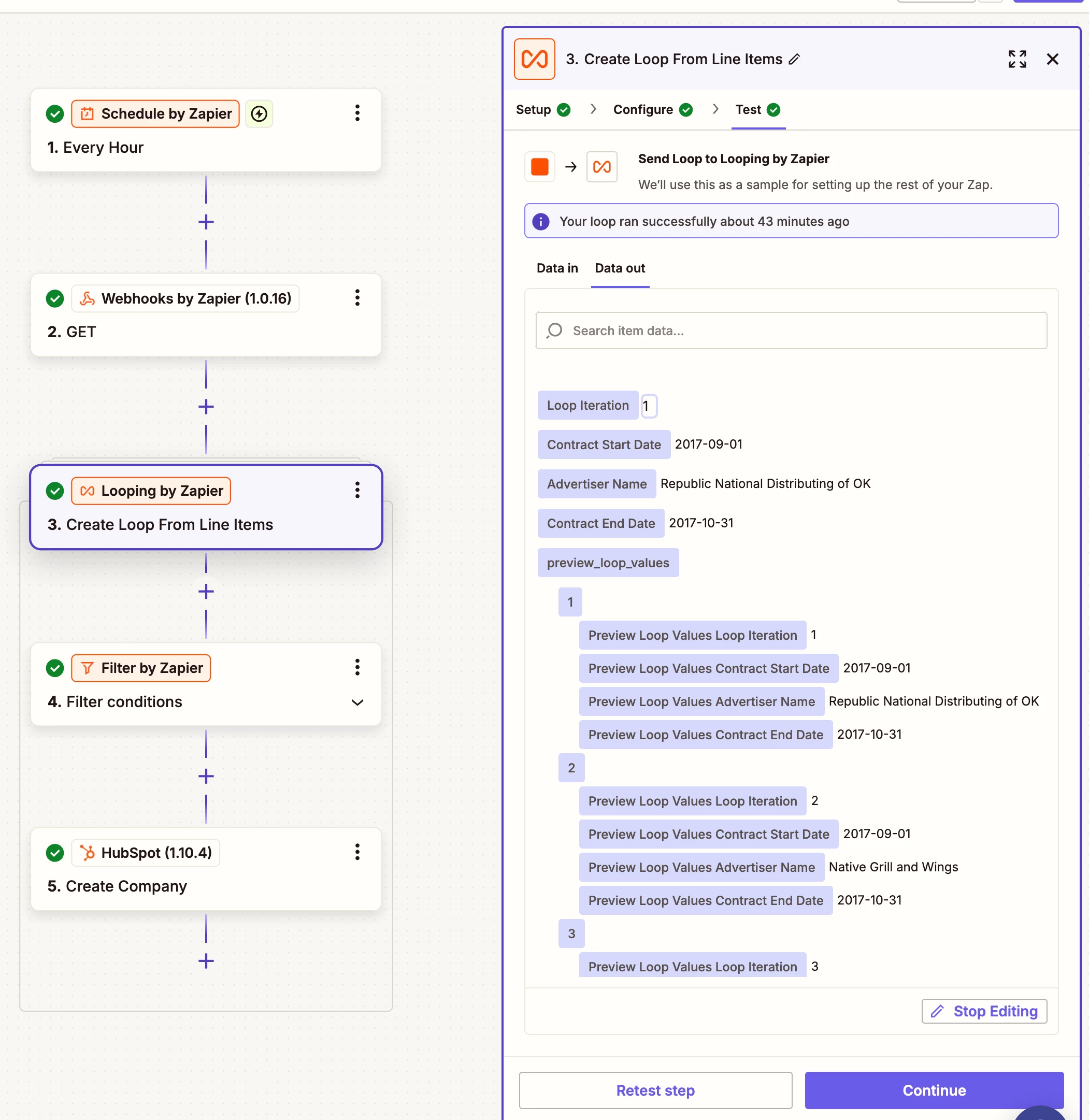Screen dimensions: 1089x1120
Task: Click 'Your loop ran successfully' banner text
Action: click(x=704, y=221)
